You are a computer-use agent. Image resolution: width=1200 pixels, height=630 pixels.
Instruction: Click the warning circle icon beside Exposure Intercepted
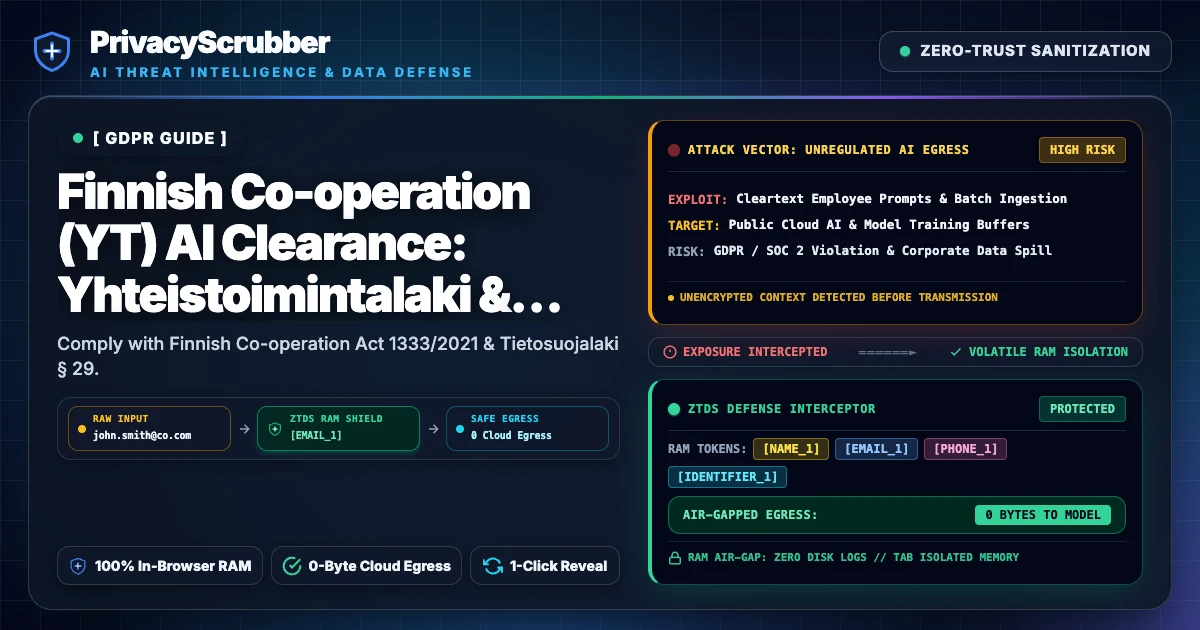coord(670,352)
